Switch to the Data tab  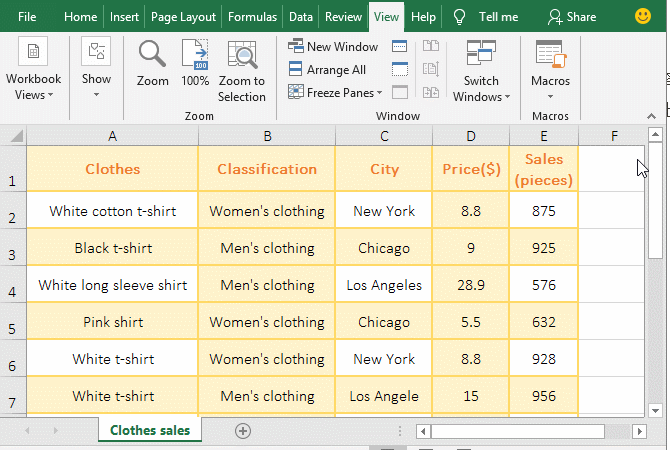tap(301, 17)
